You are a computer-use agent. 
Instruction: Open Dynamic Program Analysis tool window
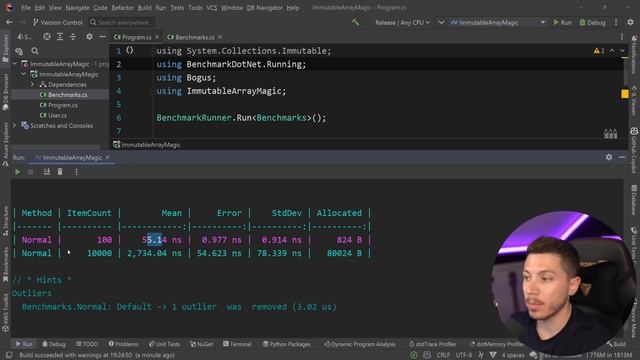coord(360,344)
